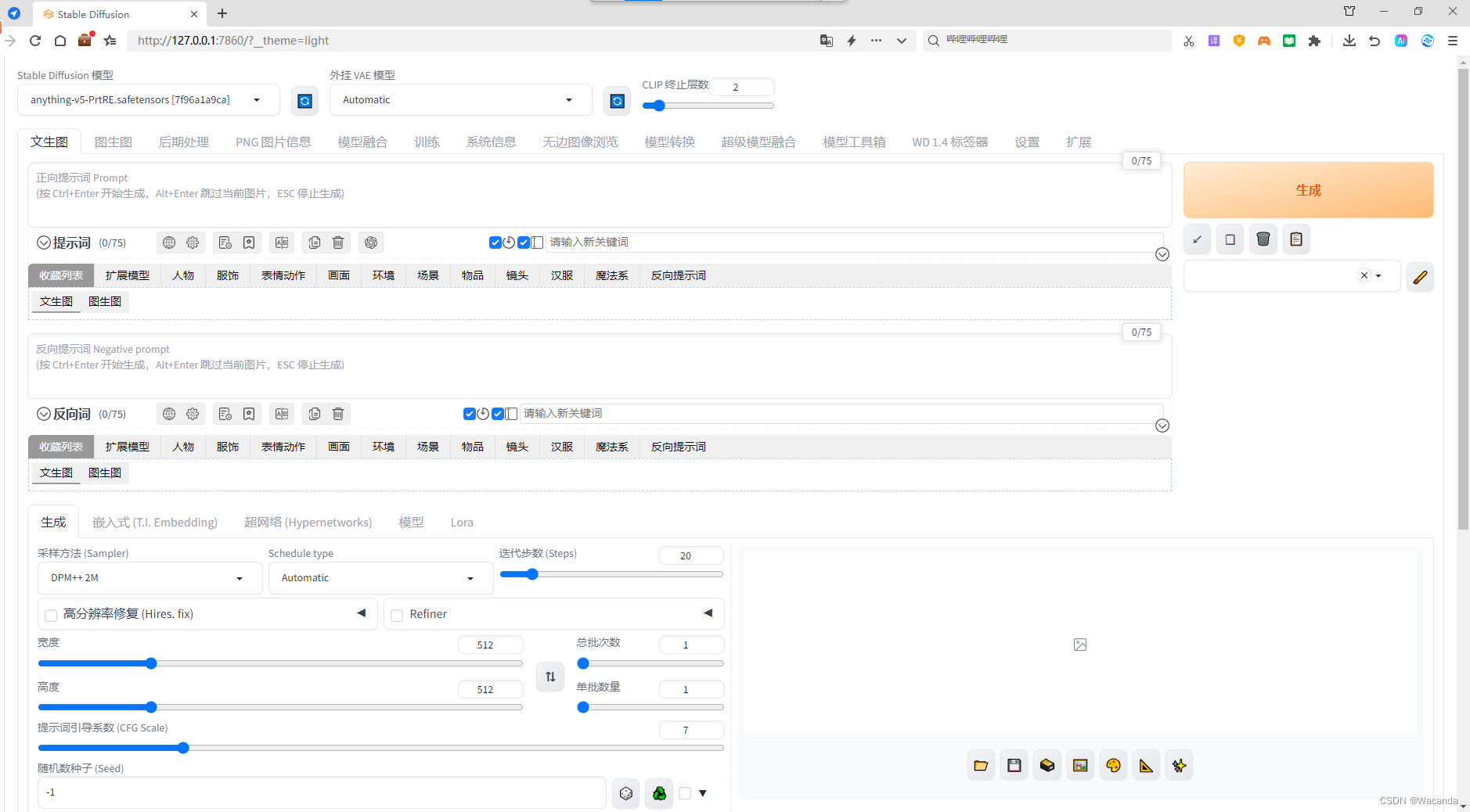
Task: Open favorites bookmark icon in 提示词 toolbar
Action: (249, 243)
